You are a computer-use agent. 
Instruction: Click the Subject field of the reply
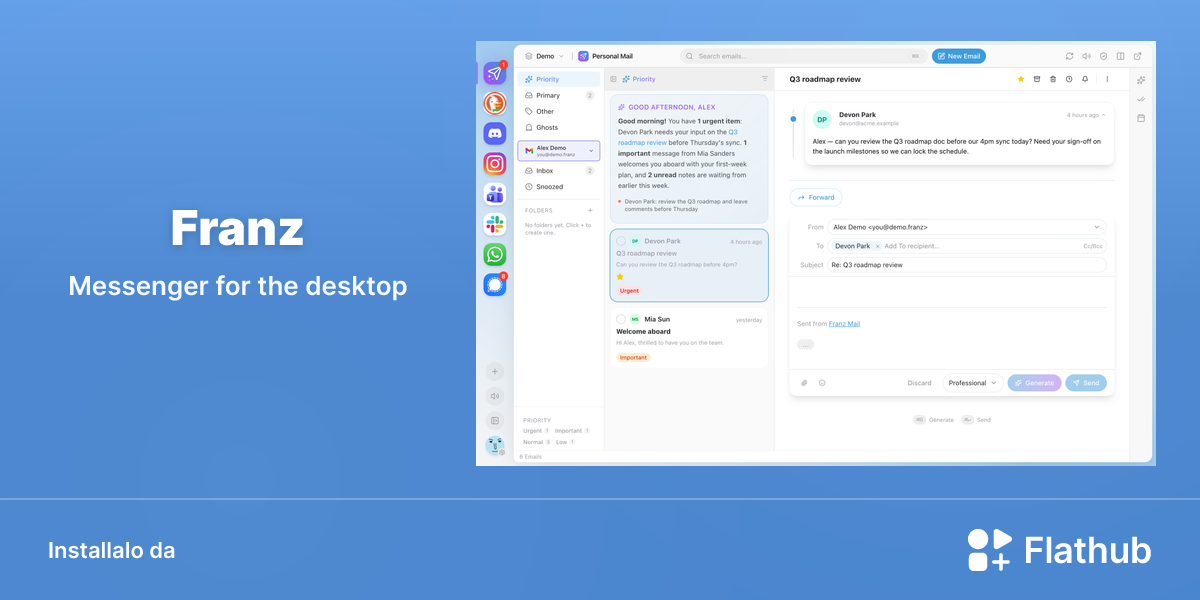tap(967, 265)
